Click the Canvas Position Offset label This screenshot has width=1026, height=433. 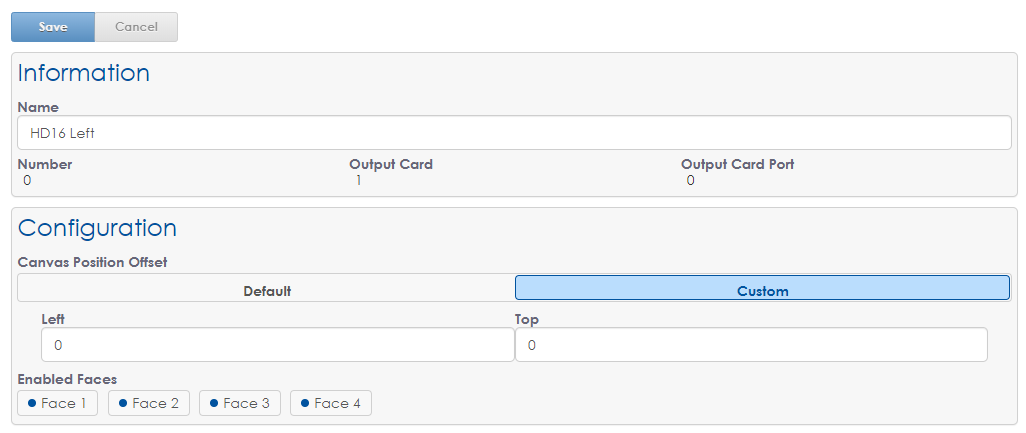[92, 262]
